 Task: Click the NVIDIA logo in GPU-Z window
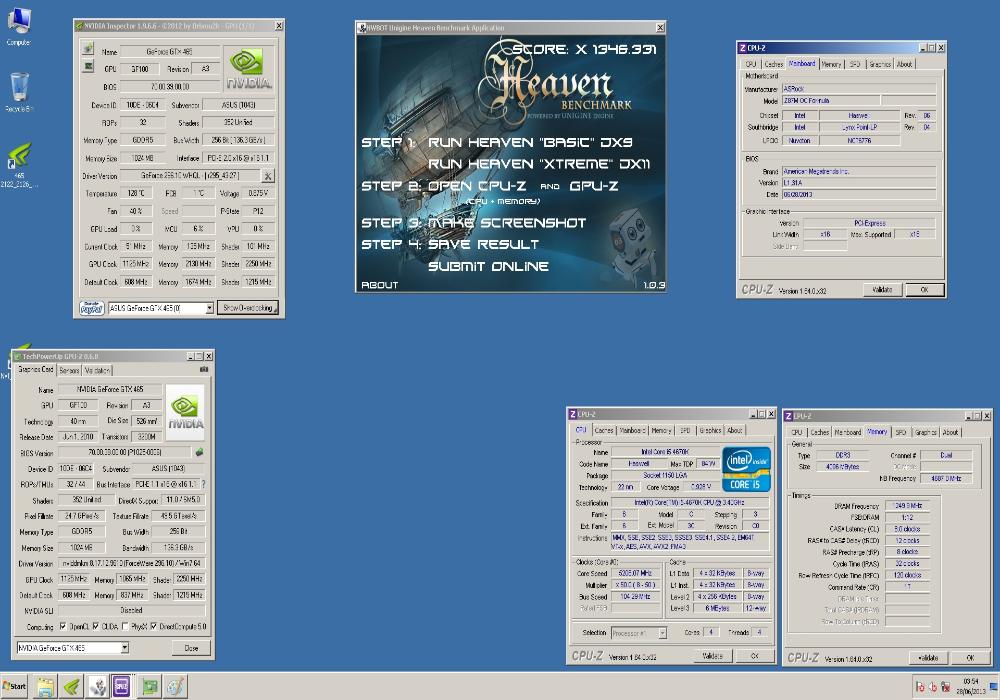(x=185, y=412)
